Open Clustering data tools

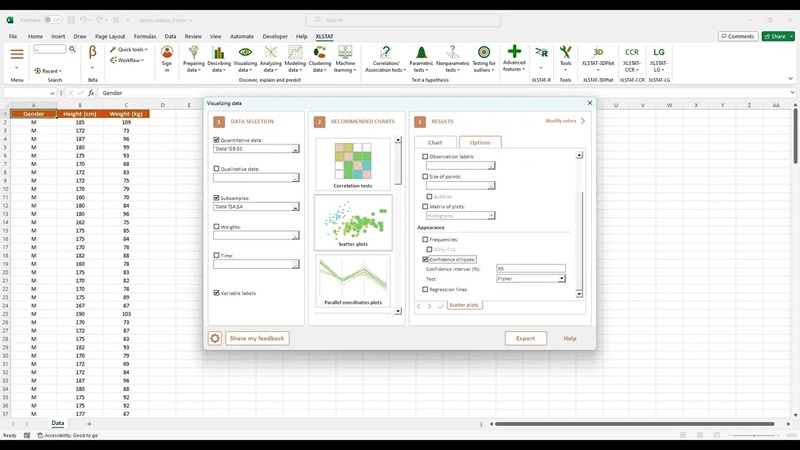[320, 59]
